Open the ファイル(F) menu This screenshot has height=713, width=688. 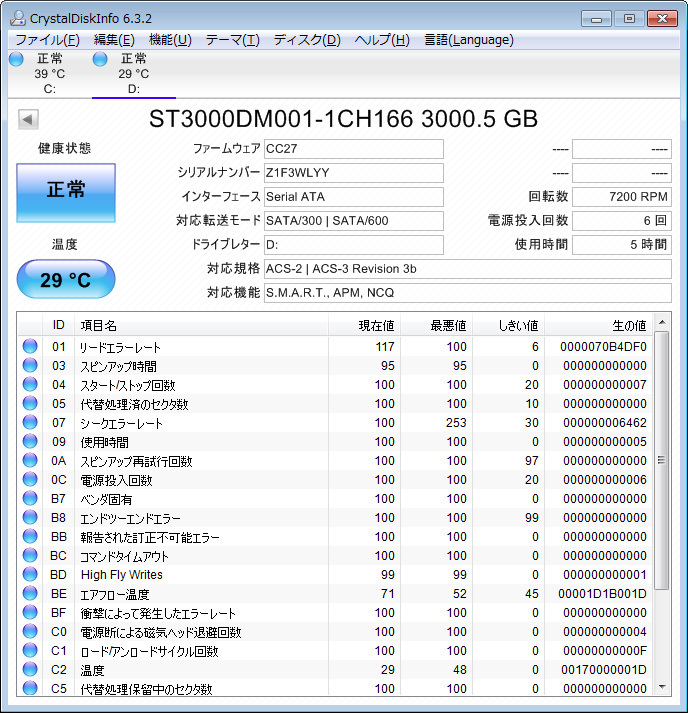(x=47, y=40)
